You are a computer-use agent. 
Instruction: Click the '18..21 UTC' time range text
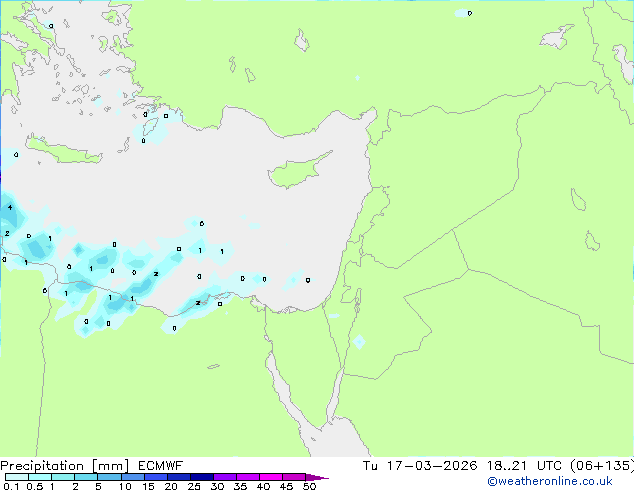[x=524, y=466]
